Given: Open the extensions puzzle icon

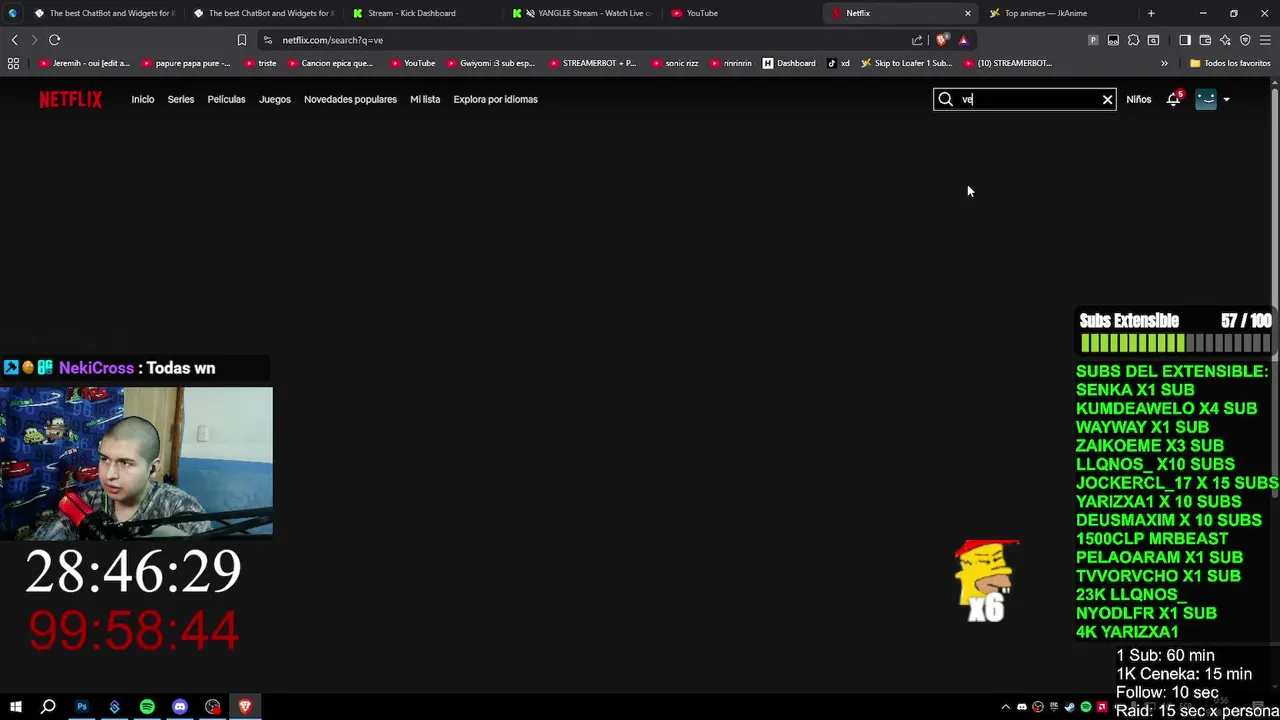Looking at the screenshot, I should point(1133,40).
